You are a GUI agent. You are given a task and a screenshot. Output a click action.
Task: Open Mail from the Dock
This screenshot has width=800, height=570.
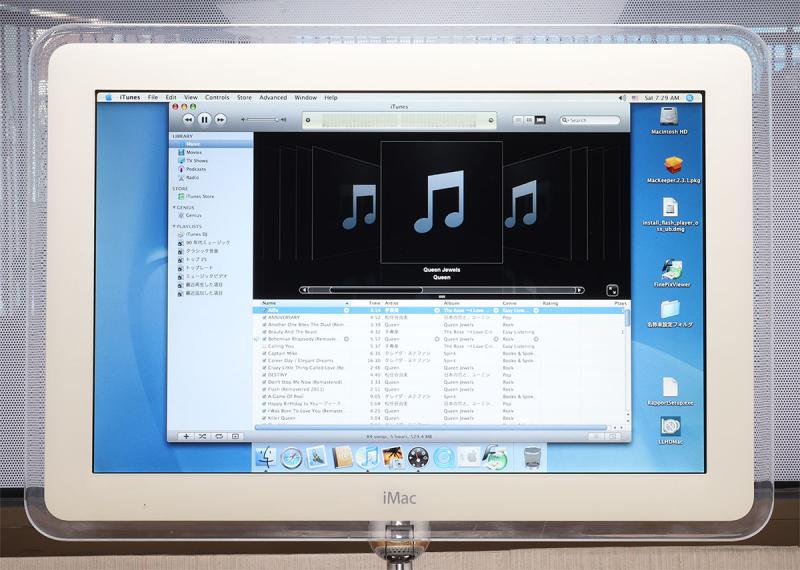317,457
